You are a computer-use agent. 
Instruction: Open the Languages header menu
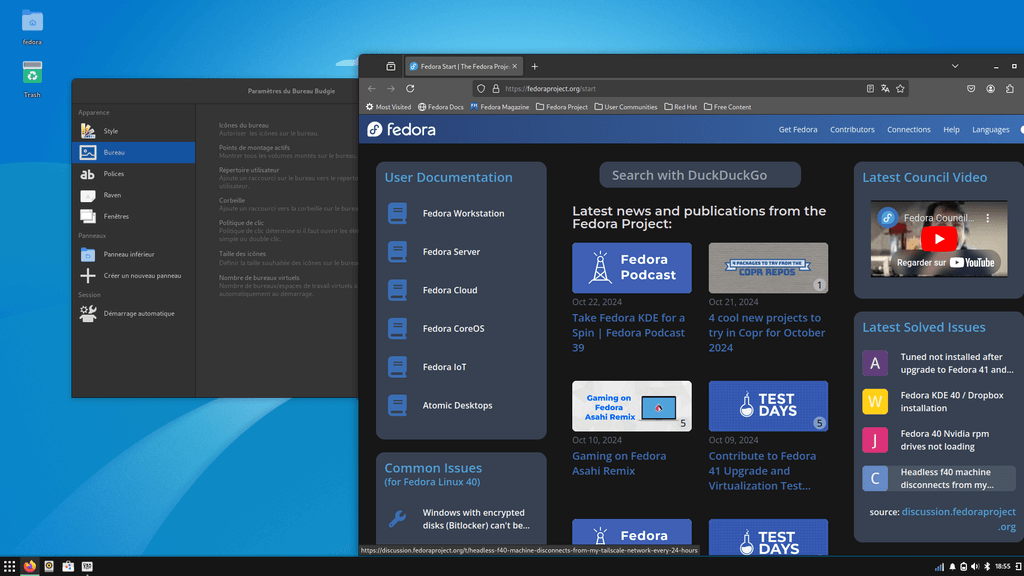[991, 130]
